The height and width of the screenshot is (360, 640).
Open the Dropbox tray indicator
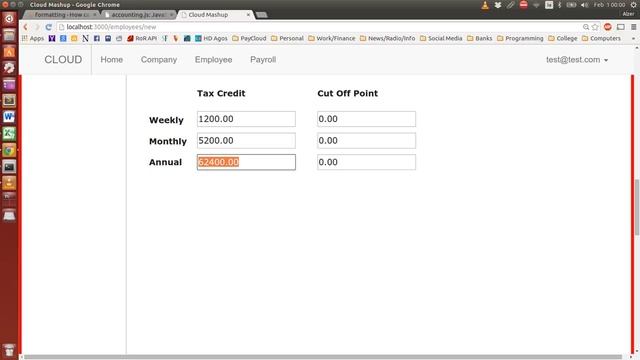(x=498, y=5)
